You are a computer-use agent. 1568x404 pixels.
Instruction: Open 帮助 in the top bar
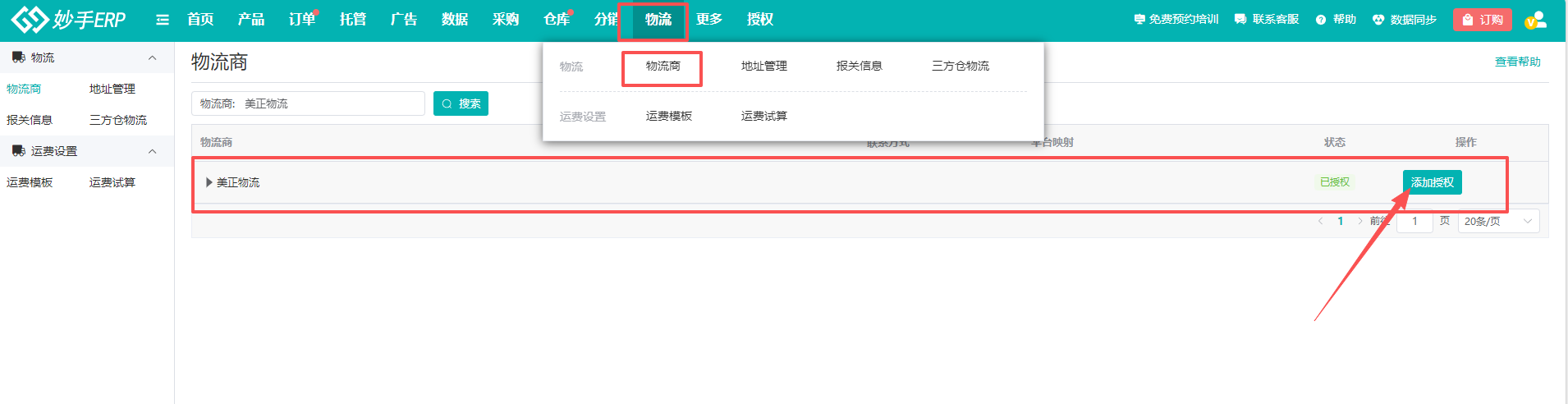point(1336,19)
